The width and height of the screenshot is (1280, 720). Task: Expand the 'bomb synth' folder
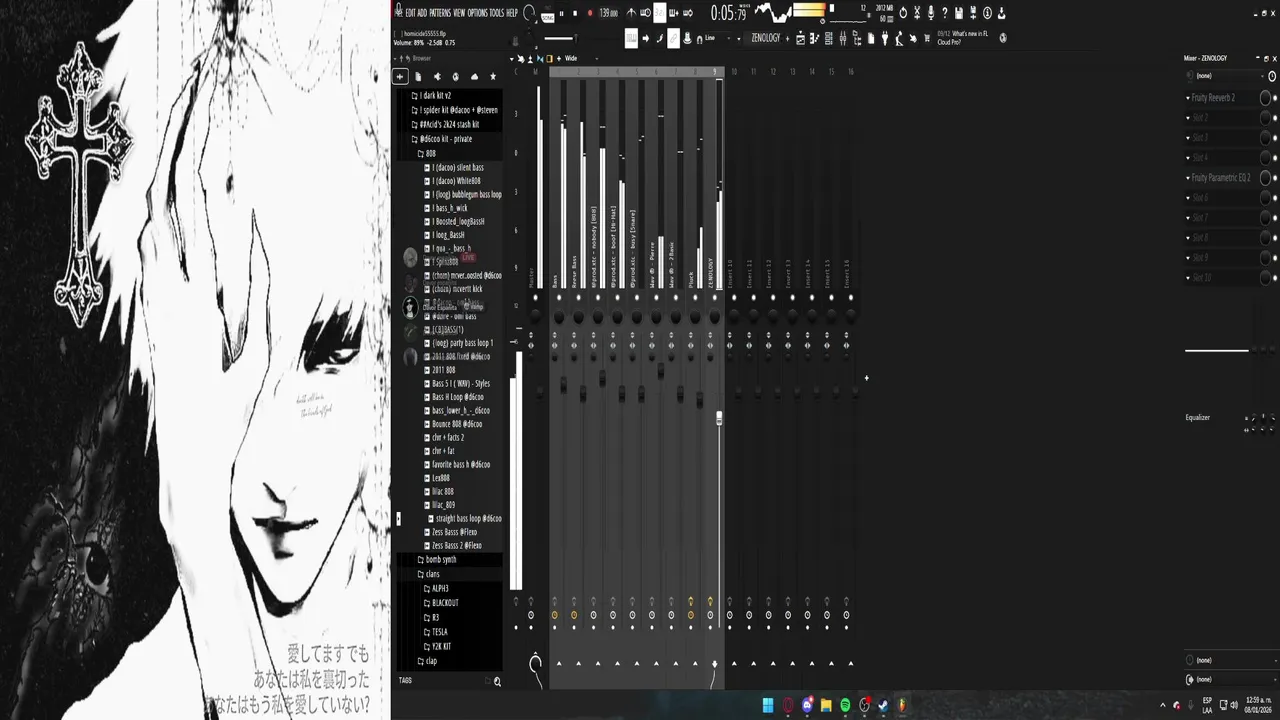437,560
